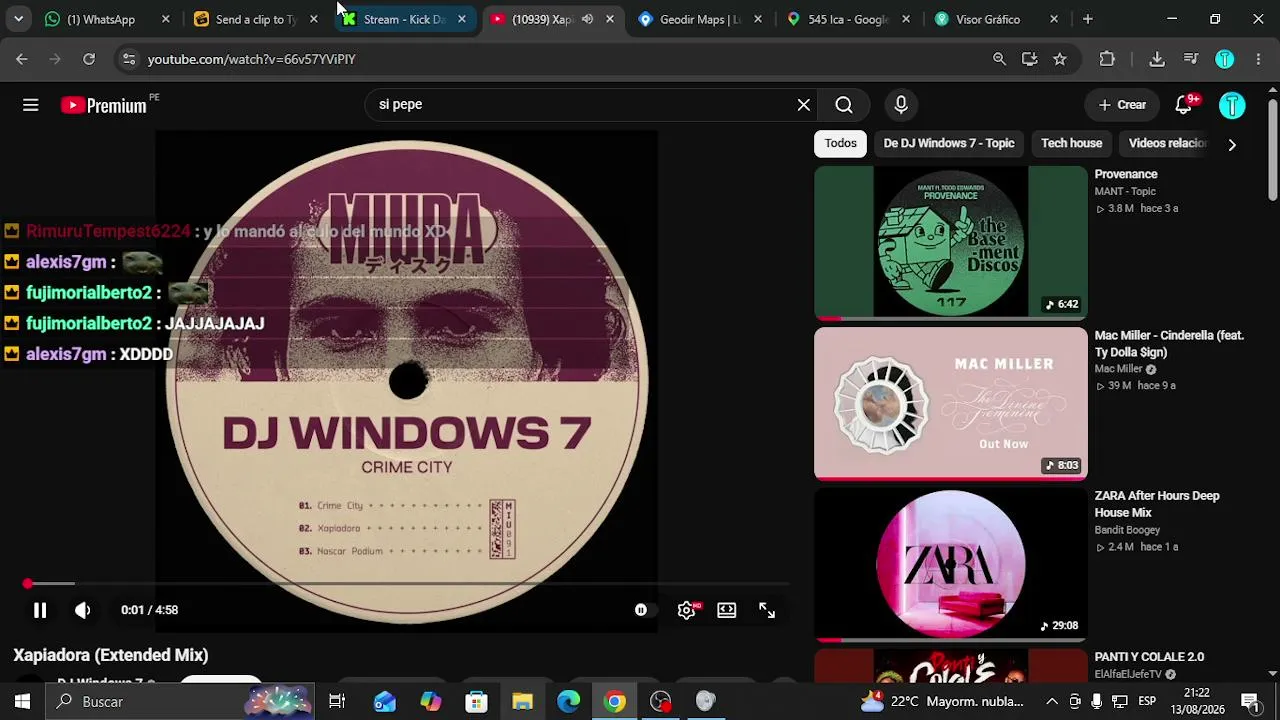Enter fullscreen video mode
This screenshot has width=1280, height=720.
(x=767, y=610)
